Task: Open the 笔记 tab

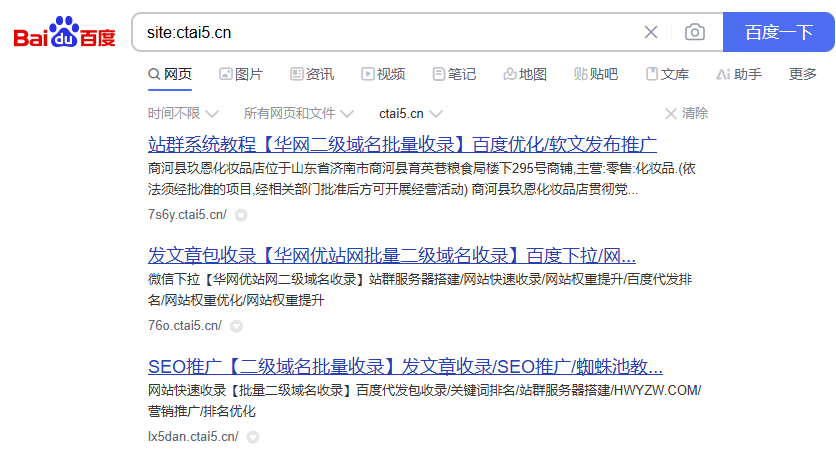Action: [454, 74]
